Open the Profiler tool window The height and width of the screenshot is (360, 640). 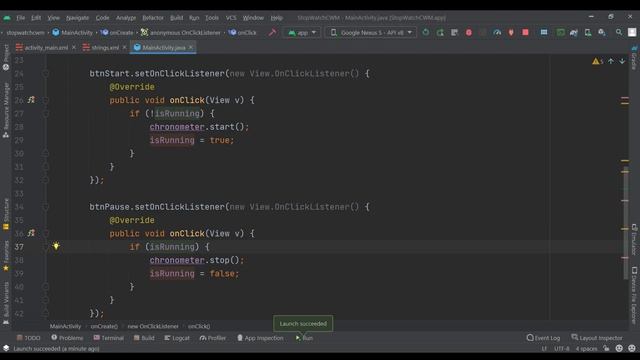point(213,338)
